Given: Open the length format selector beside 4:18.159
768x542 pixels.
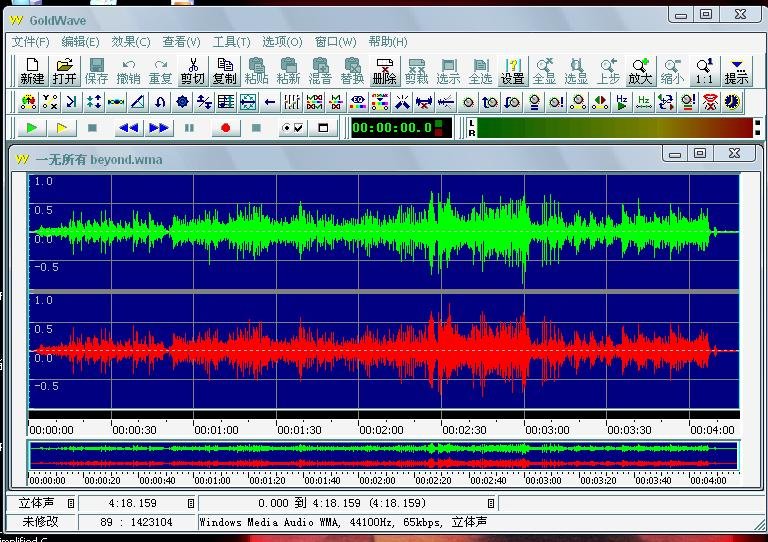Looking at the screenshot, I should pyautogui.click(x=189, y=503).
